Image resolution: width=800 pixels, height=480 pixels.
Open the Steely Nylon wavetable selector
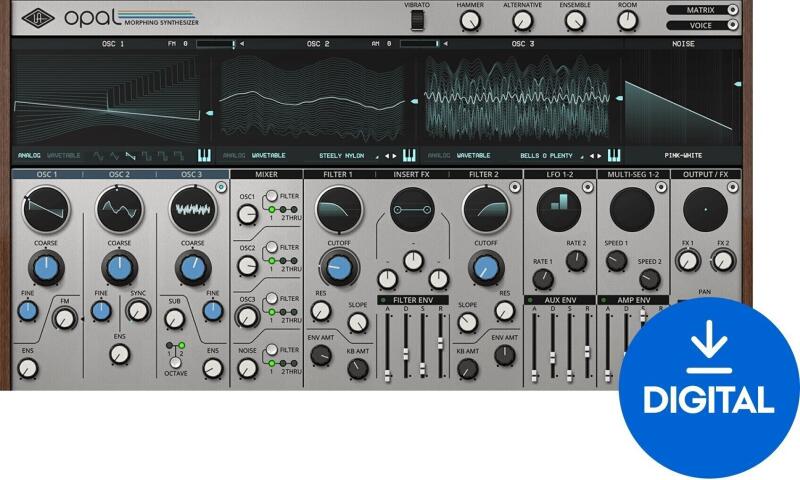344,156
